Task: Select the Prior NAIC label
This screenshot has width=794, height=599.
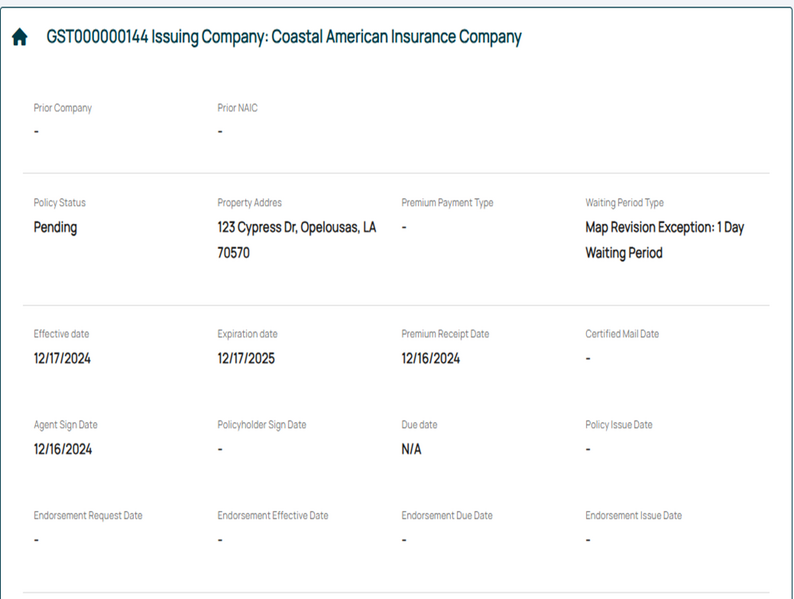Action: pos(237,108)
